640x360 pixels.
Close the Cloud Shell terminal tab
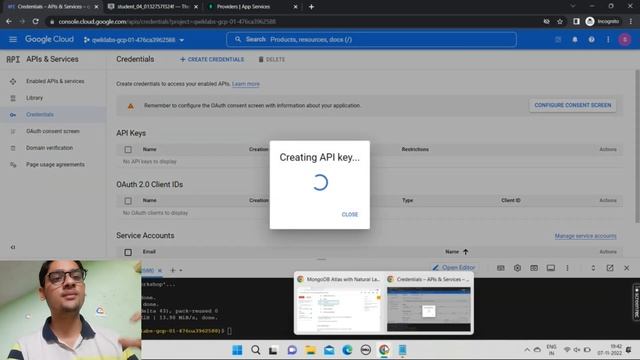[160, 270]
